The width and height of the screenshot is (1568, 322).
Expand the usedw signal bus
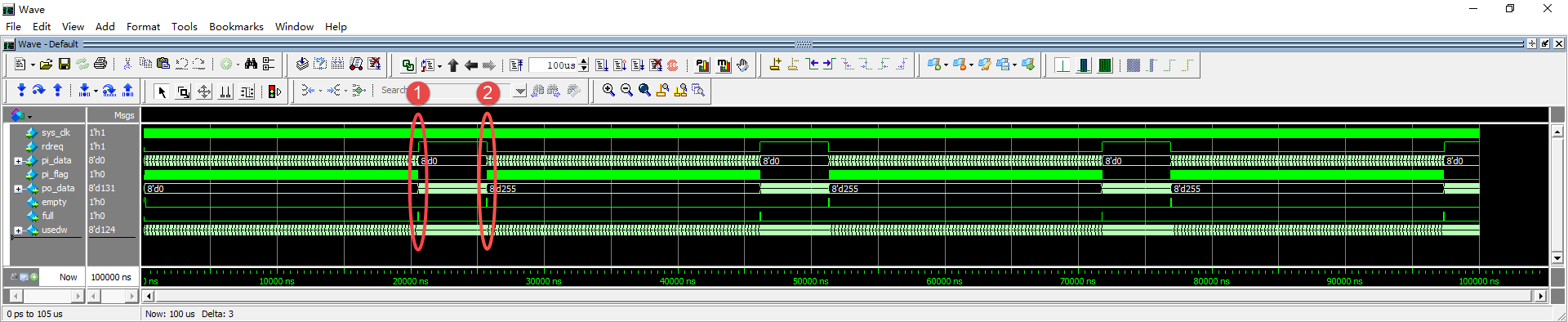pyautogui.click(x=18, y=230)
